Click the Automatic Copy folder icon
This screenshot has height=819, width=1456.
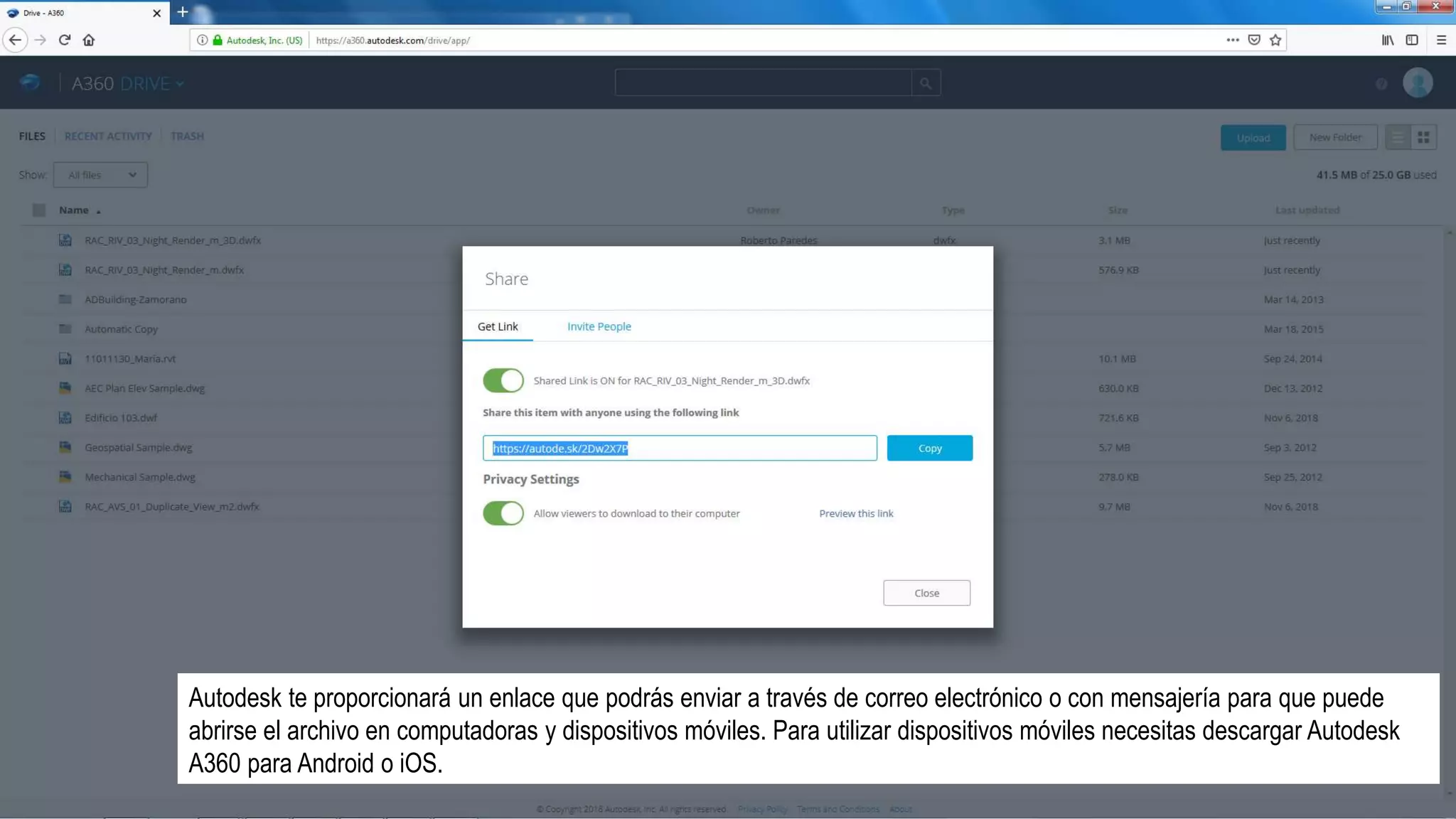pyautogui.click(x=65, y=328)
